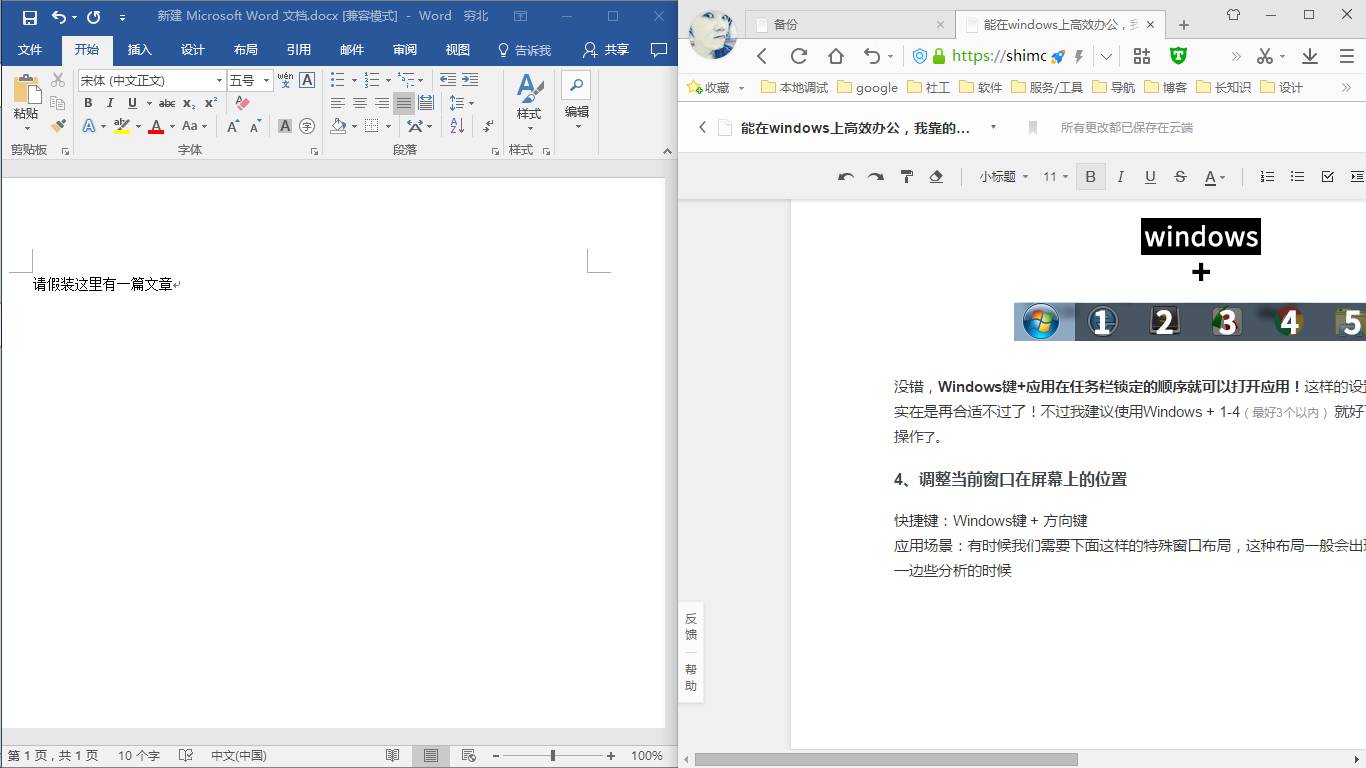Switch to the Design (设计) ribbon tab
Image resolution: width=1366 pixels, height=768 pixels.
[193, 50]
